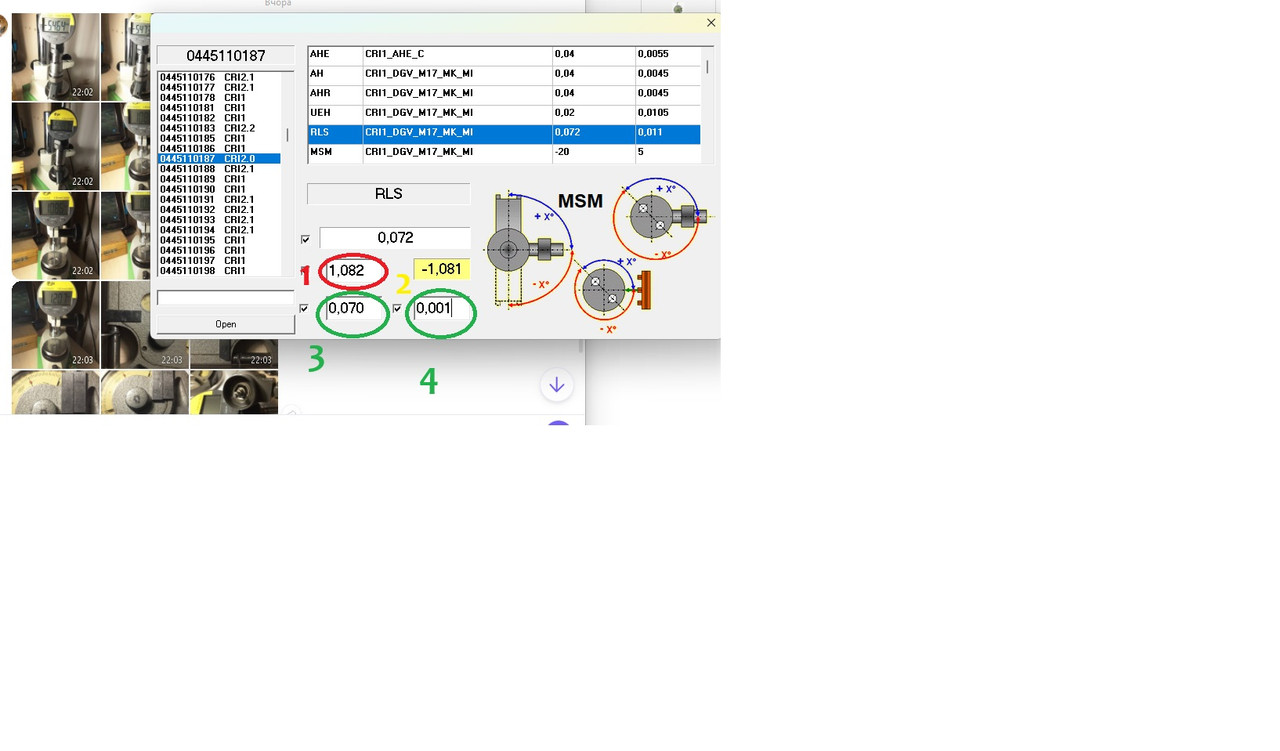Select list row 0445110193 CRI2.1

point(219,219)
